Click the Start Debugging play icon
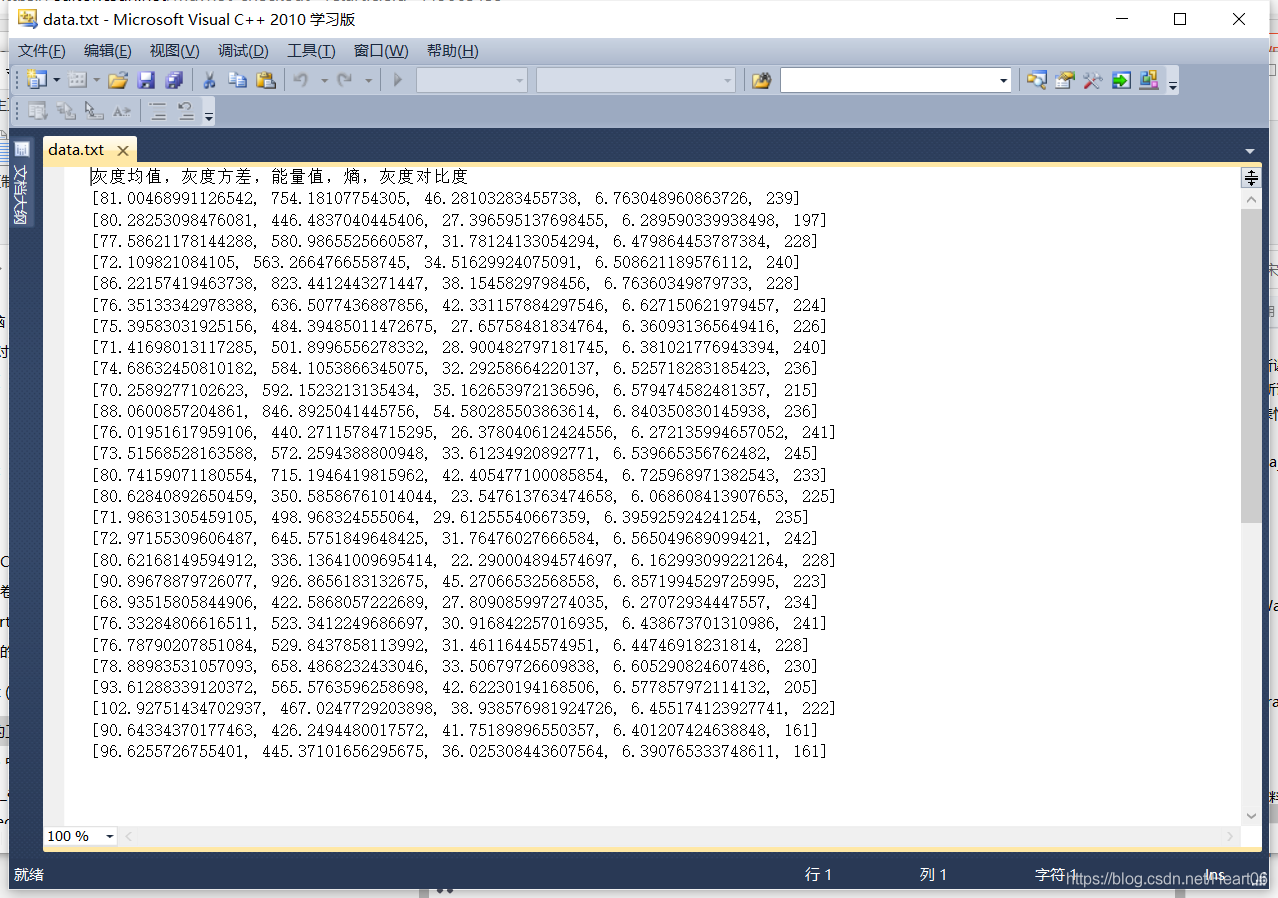 tap(397, 80)
